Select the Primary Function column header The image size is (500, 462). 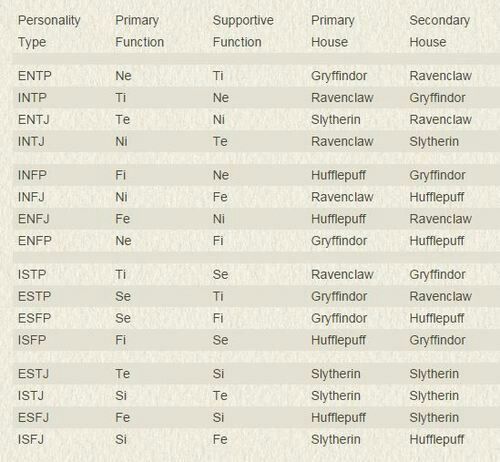[x=139, y=31]
